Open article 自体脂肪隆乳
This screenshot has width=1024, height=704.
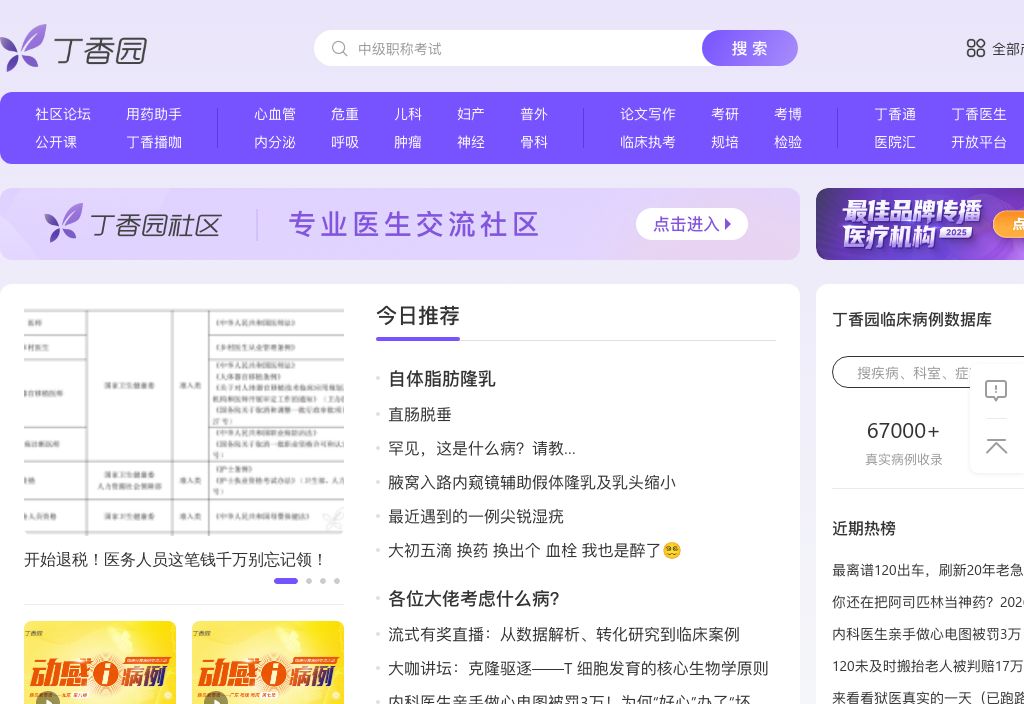tap(442, 379)
